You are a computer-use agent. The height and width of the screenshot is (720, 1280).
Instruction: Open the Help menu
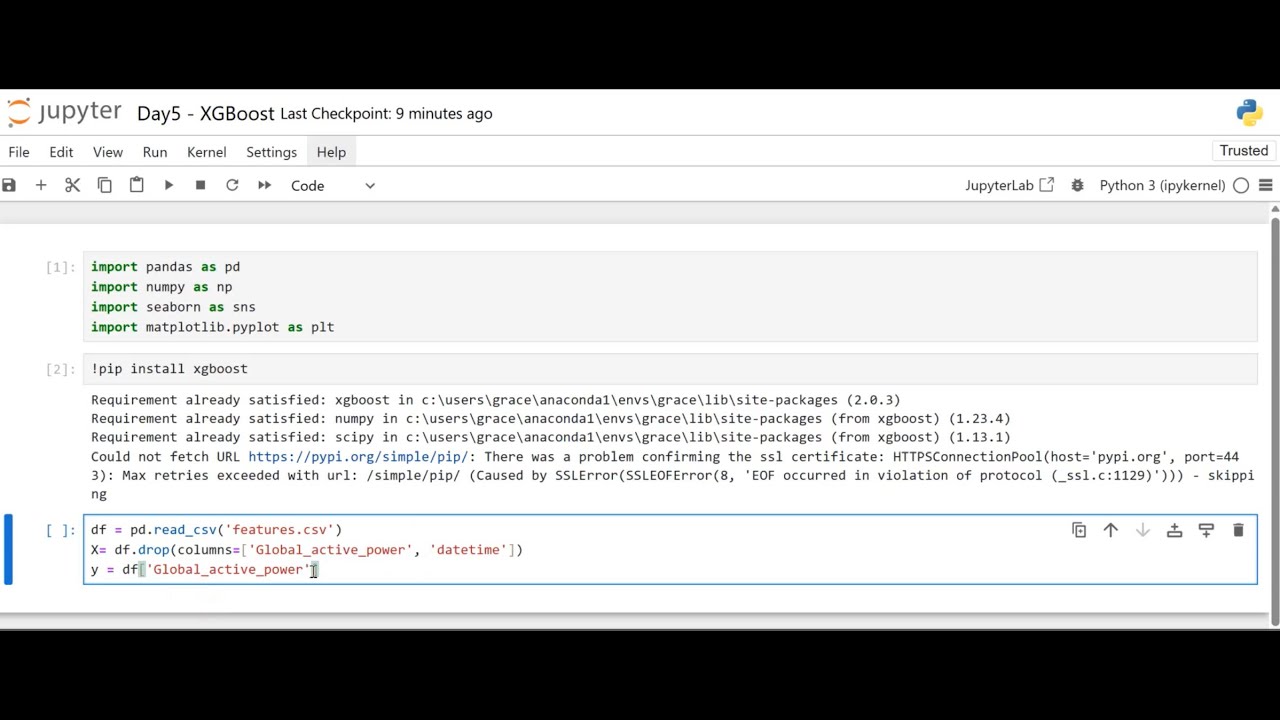(x=331, y=152)
